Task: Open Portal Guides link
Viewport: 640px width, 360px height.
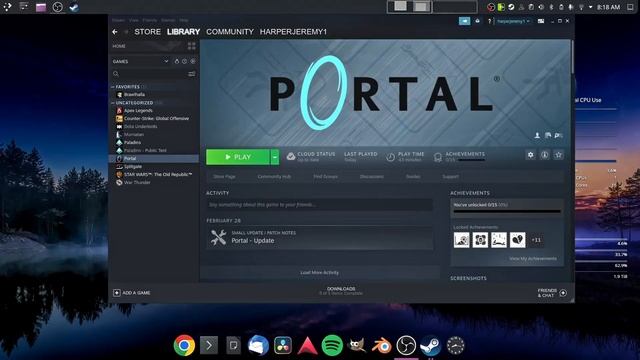Action: [x=413, y=177]
